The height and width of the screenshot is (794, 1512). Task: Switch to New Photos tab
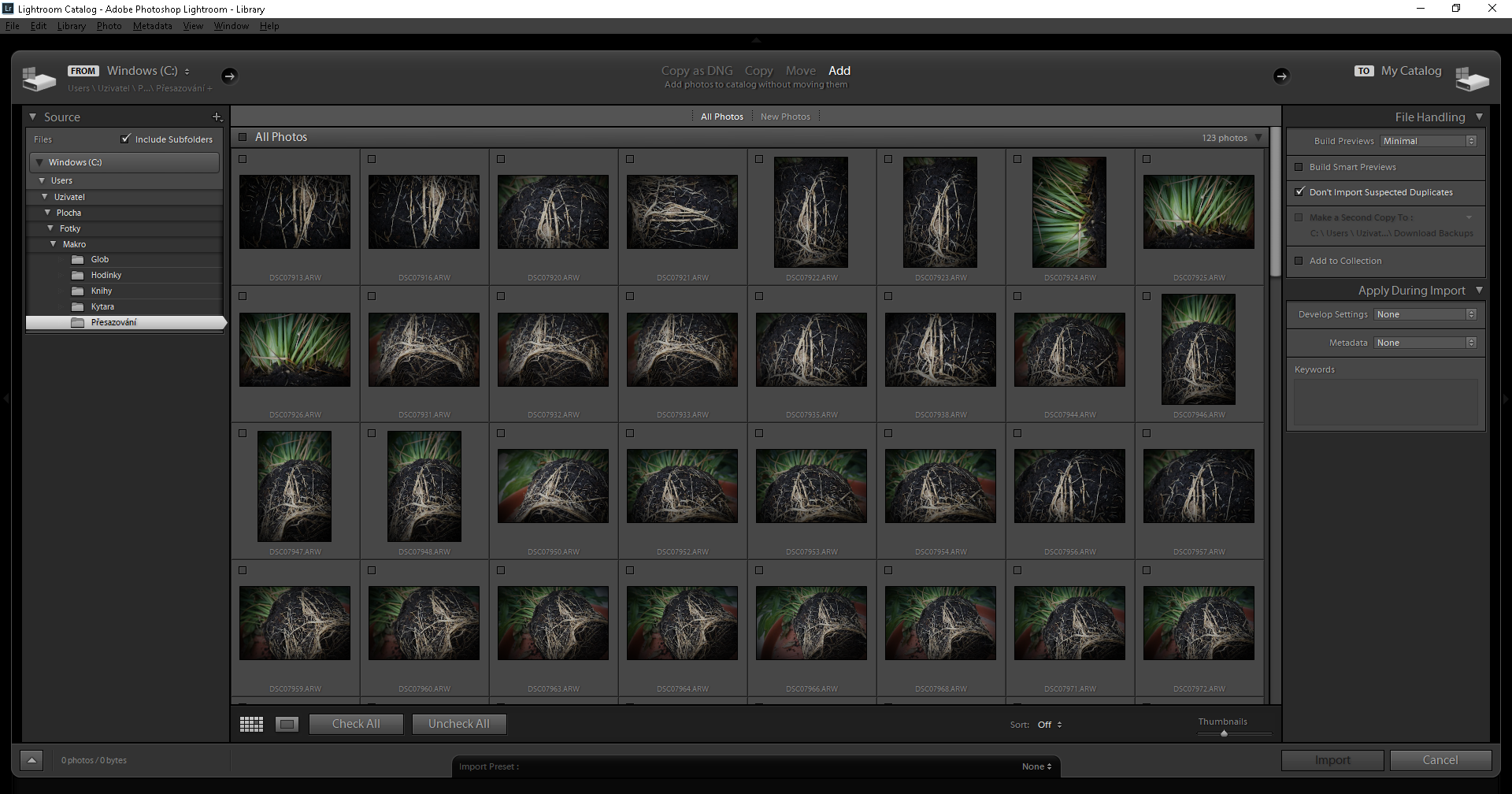tap(785, 117)
